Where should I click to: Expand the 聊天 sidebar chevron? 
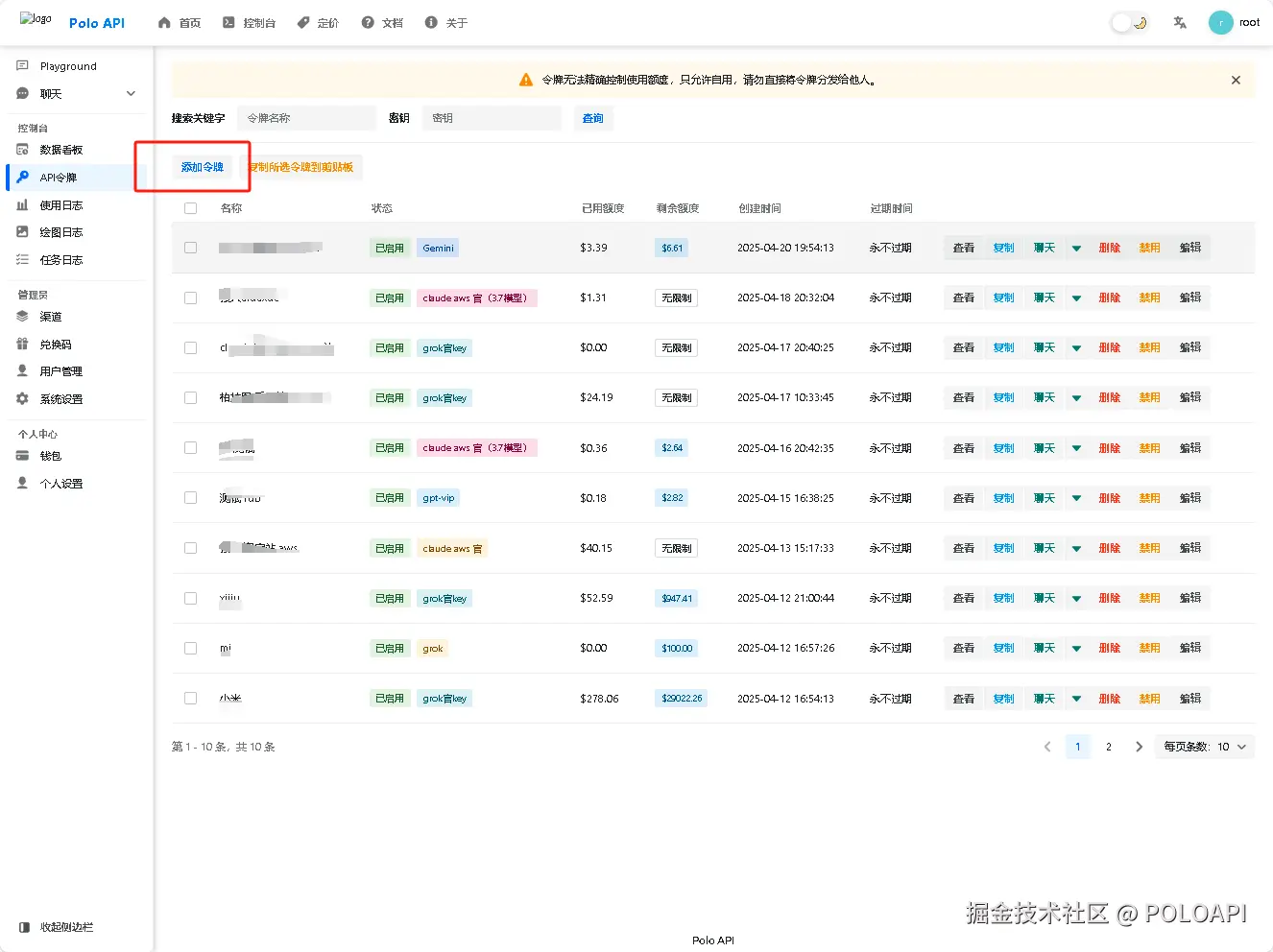coord(131,94)
